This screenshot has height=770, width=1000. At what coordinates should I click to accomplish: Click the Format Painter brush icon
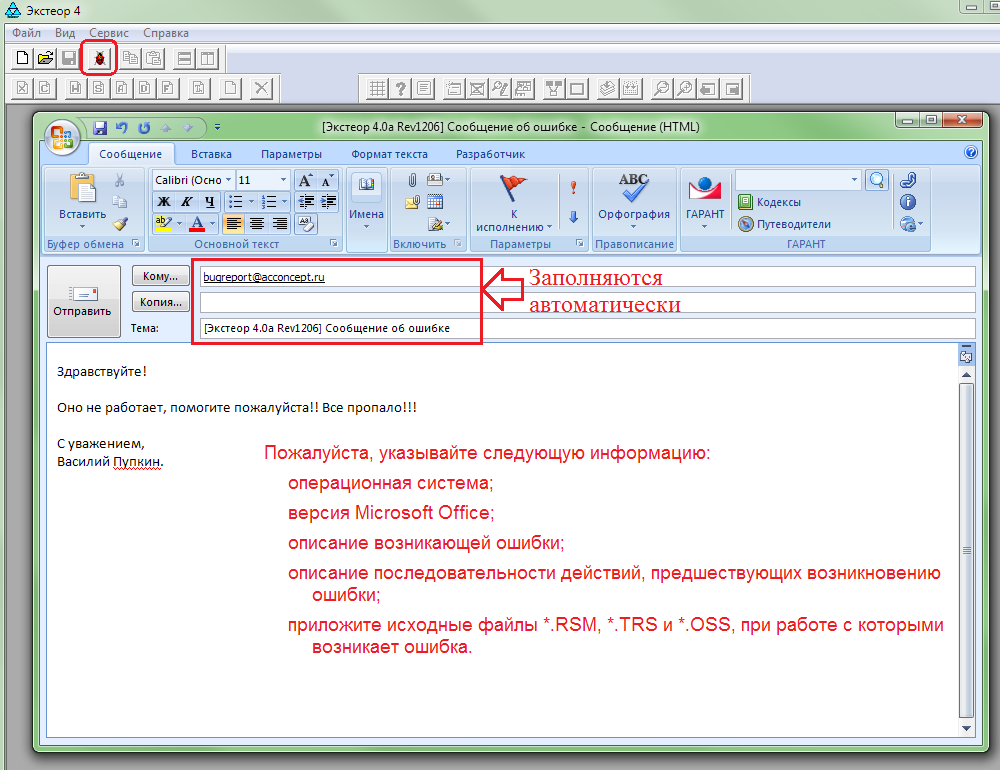point(119,224)
